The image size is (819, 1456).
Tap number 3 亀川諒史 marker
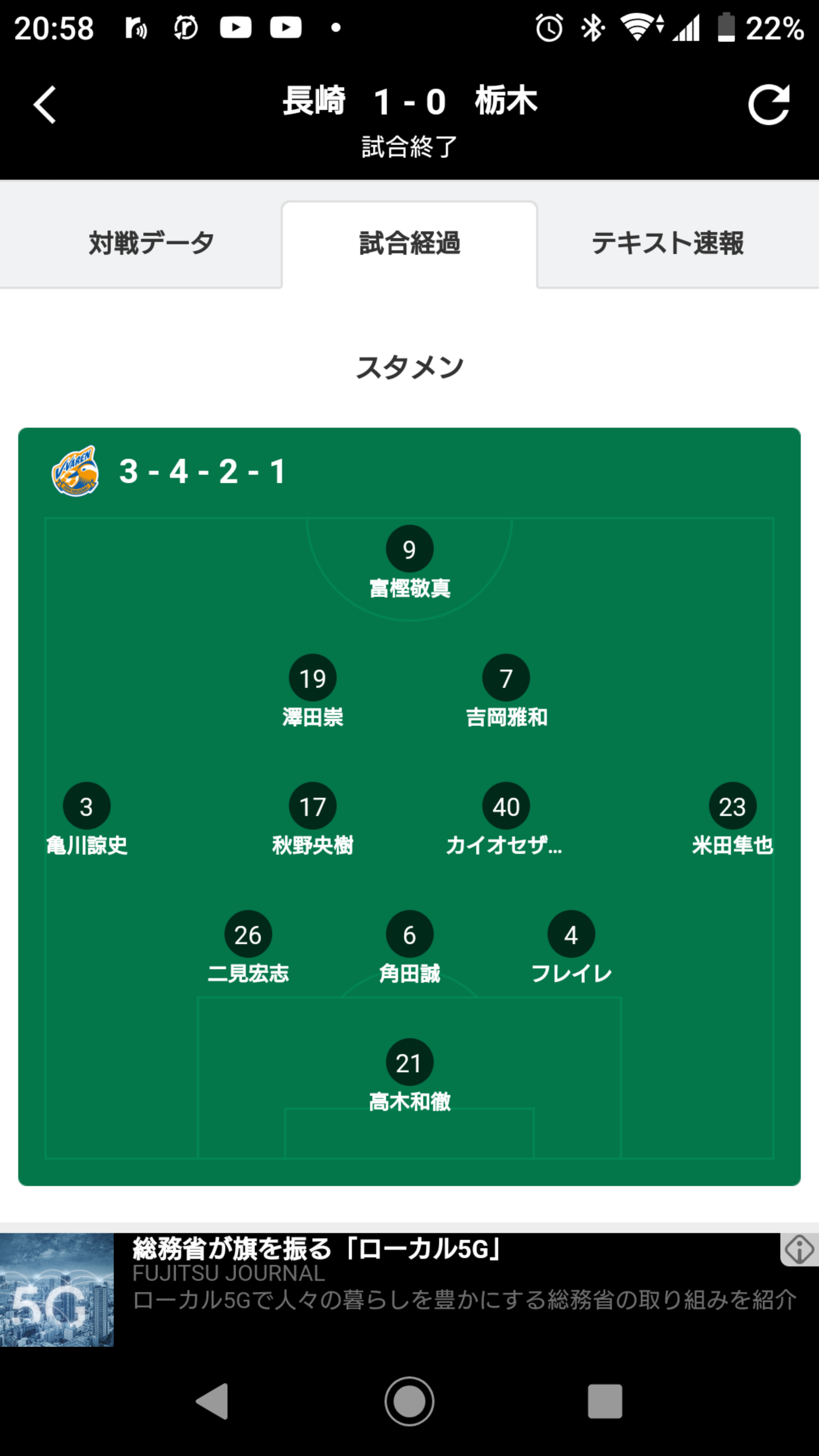[x=86, y=806]
